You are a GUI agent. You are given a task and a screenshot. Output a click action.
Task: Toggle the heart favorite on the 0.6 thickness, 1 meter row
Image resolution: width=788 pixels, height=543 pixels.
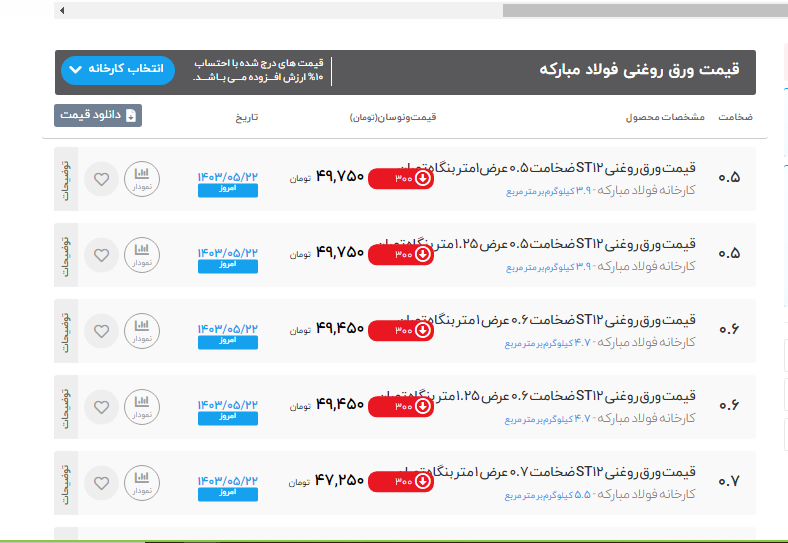(x=101, y=331)
